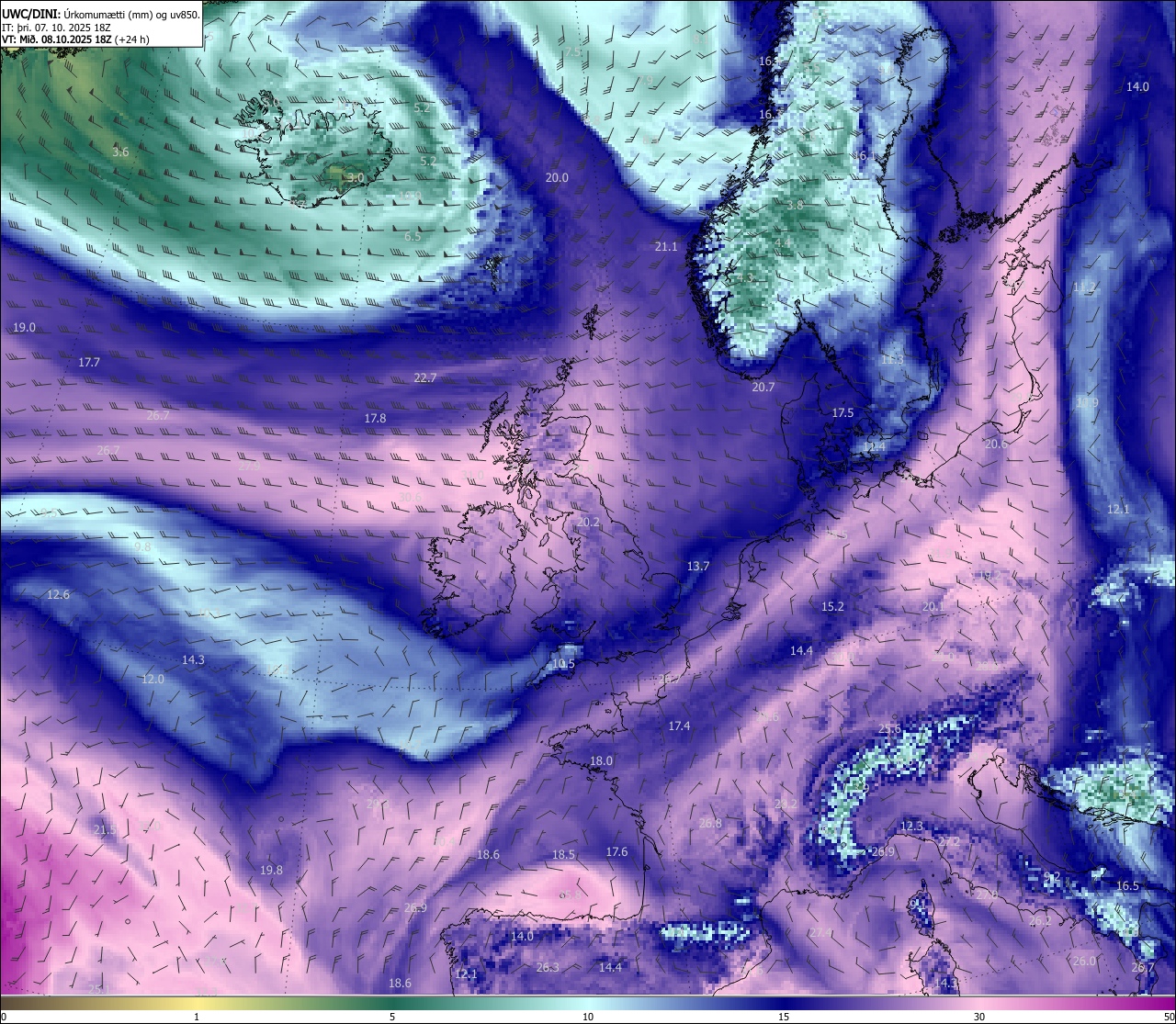Screen dimensions: 1176x1024
Task: Click the 6.5 value south of Iceland
Action: click(x=413, y=236)
